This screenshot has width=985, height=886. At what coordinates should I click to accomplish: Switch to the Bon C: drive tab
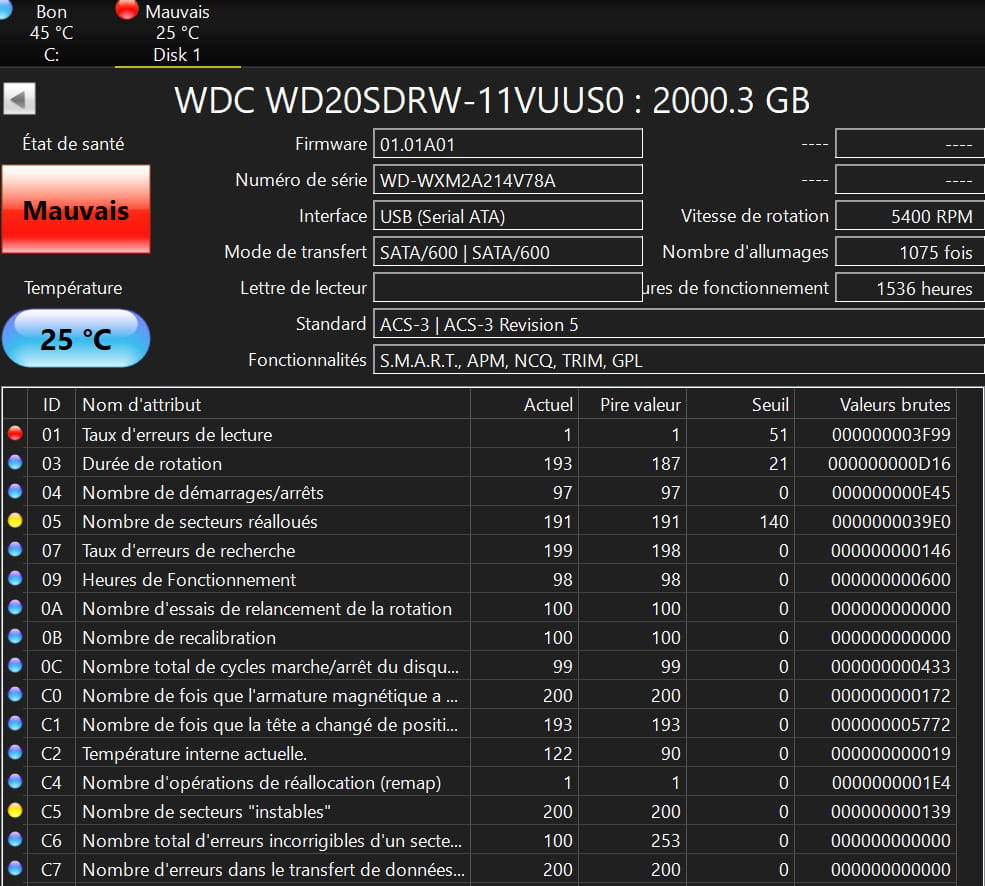(x=50, y=33)
